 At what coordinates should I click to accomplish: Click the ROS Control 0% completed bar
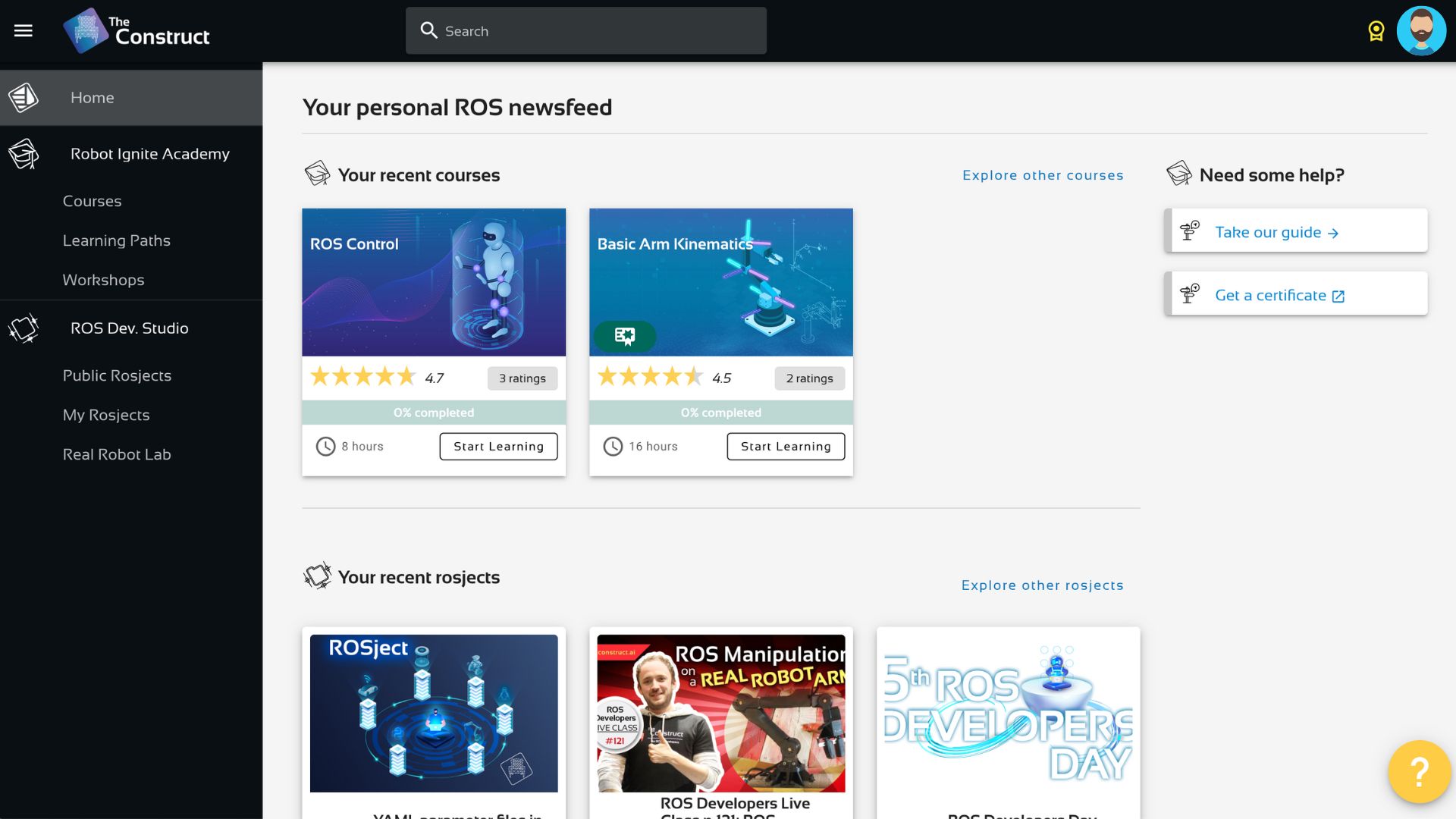point(434,413)
